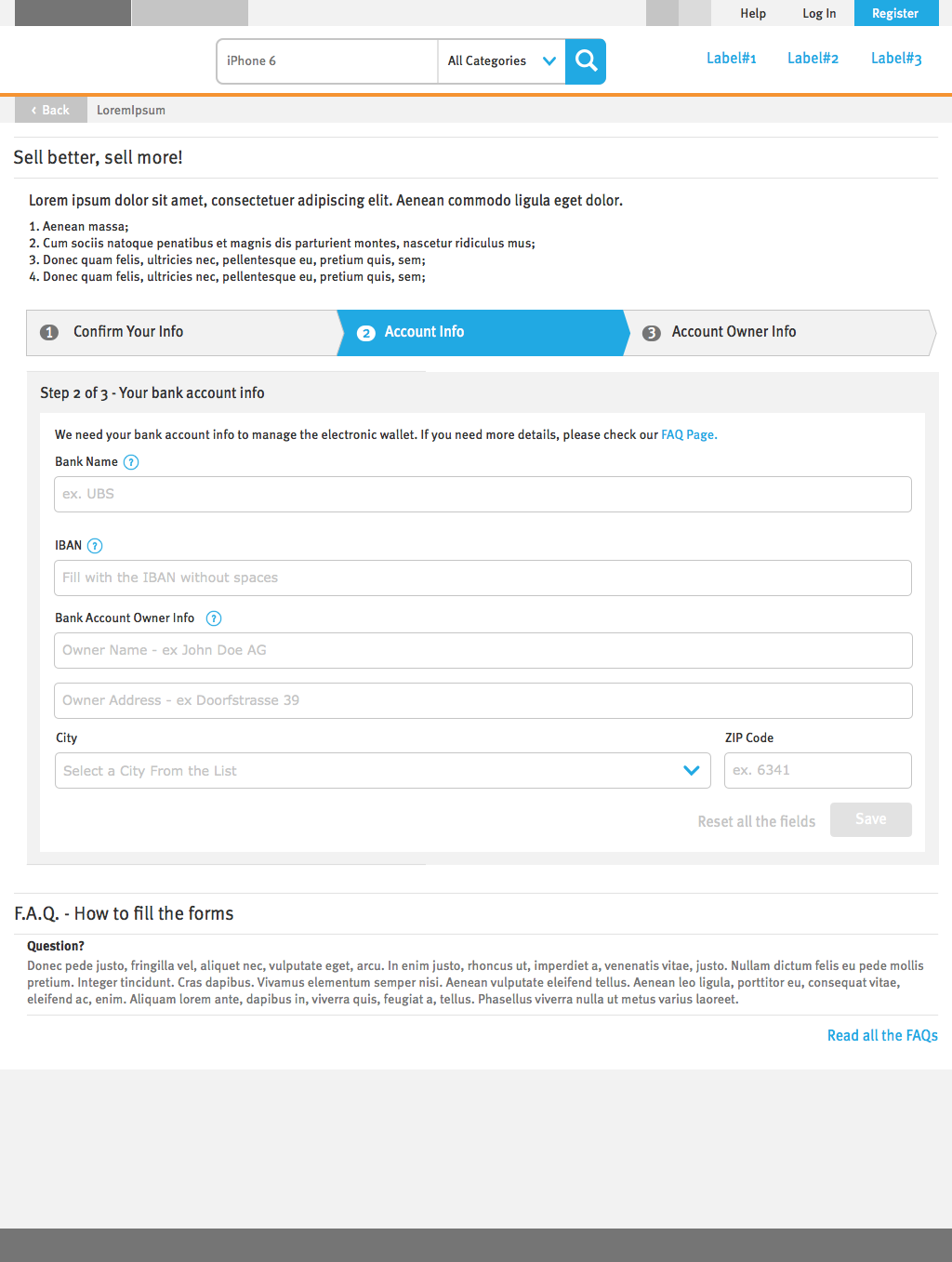This screenshot has height=1262, width=952.
Task: Click into the ZIP Code field
Action: (818, 770)
